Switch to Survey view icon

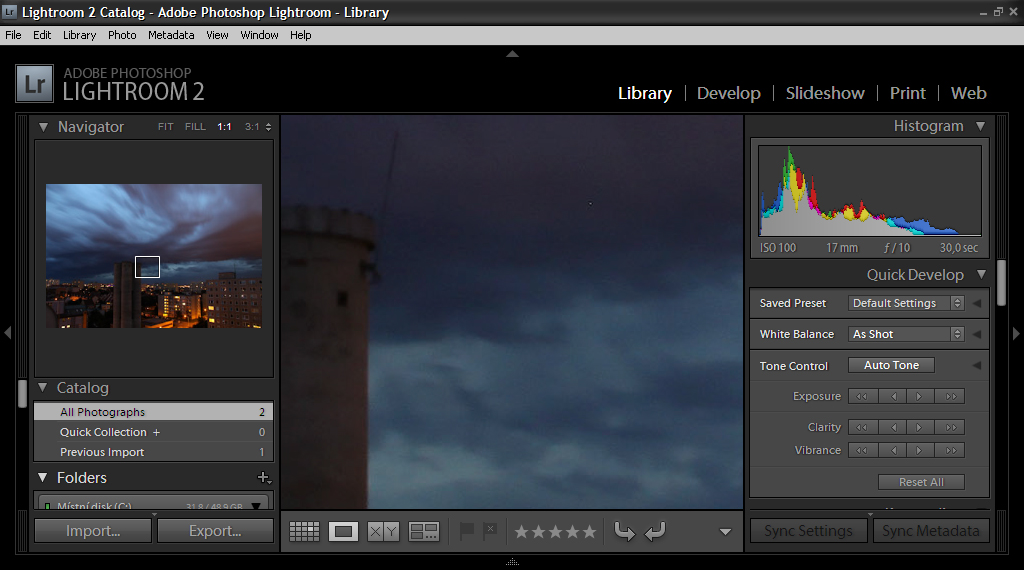424,532
